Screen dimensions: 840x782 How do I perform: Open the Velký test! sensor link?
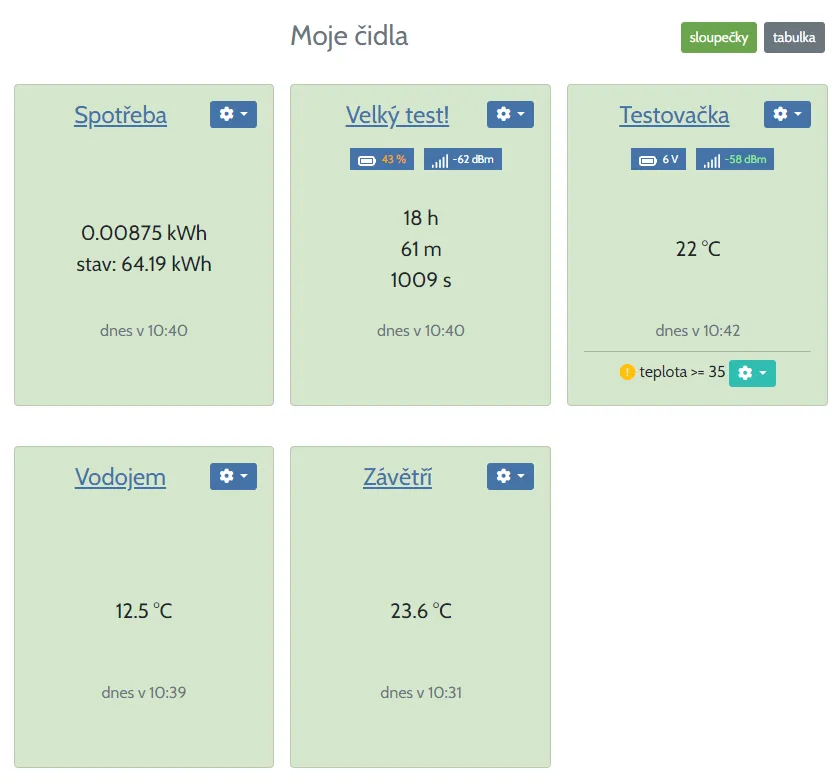pyautogui.click(x=397, y=115)
